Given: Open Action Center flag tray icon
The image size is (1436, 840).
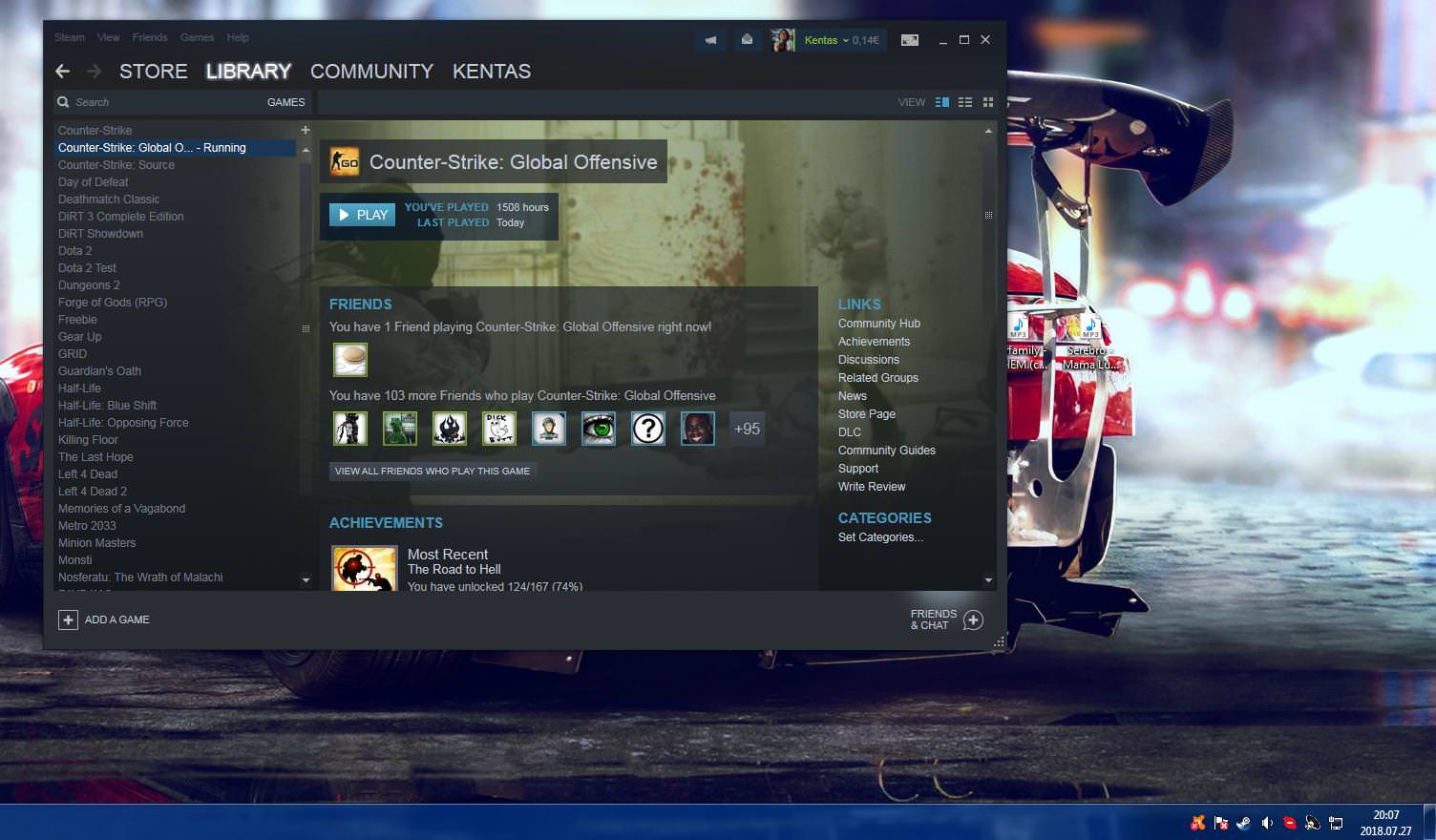Looking at the screenshot, I should pos(1220,823).
